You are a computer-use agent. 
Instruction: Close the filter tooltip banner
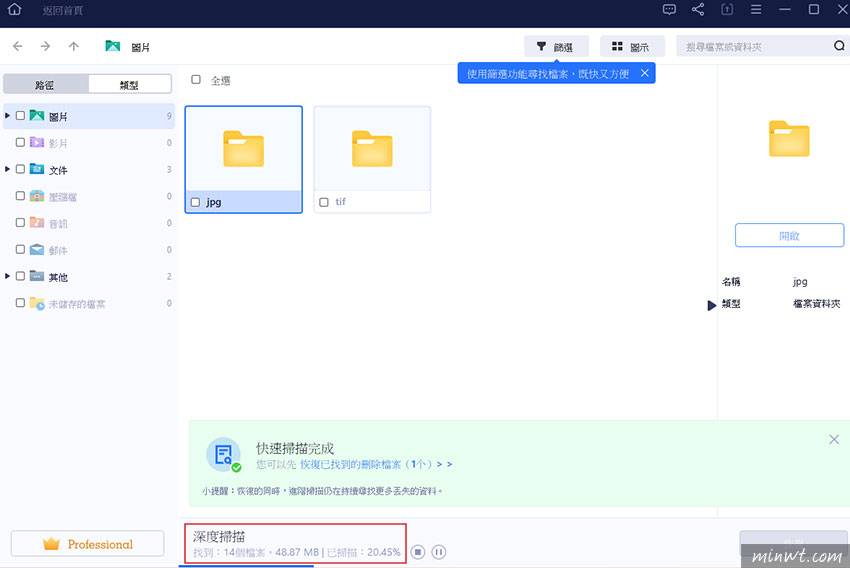644,73
